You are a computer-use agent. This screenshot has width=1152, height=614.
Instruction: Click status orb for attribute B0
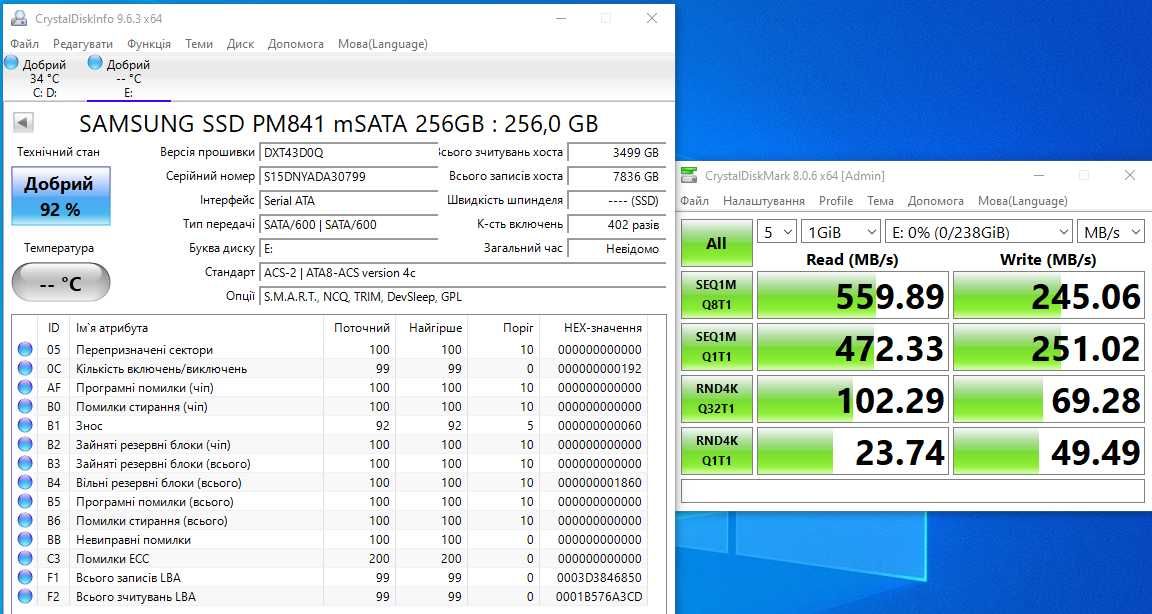click(25, 407)
